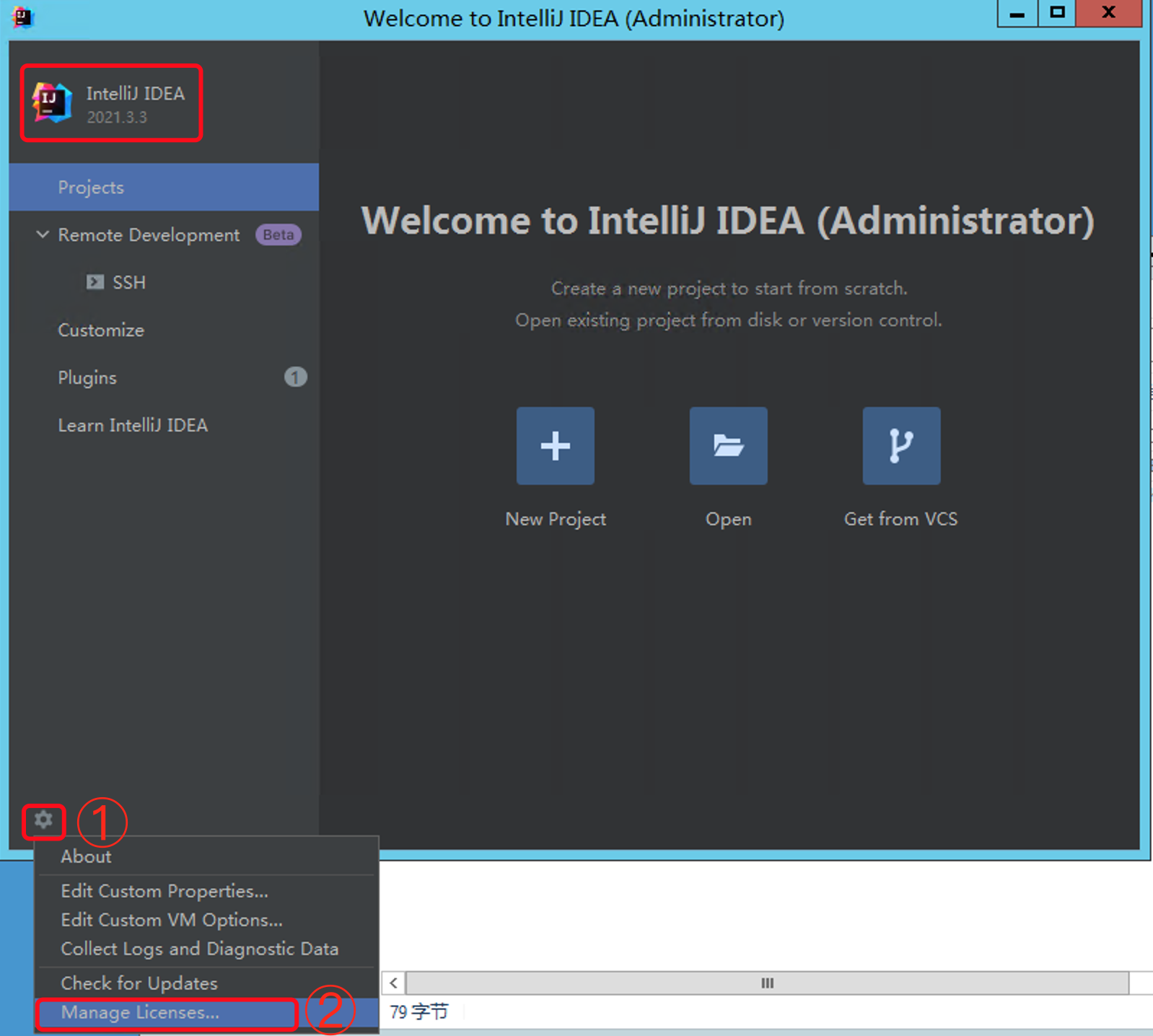This screenshot has width=1153, height=1036.
Task: Open the Remote Development section
Action: (x=149, y=234)
